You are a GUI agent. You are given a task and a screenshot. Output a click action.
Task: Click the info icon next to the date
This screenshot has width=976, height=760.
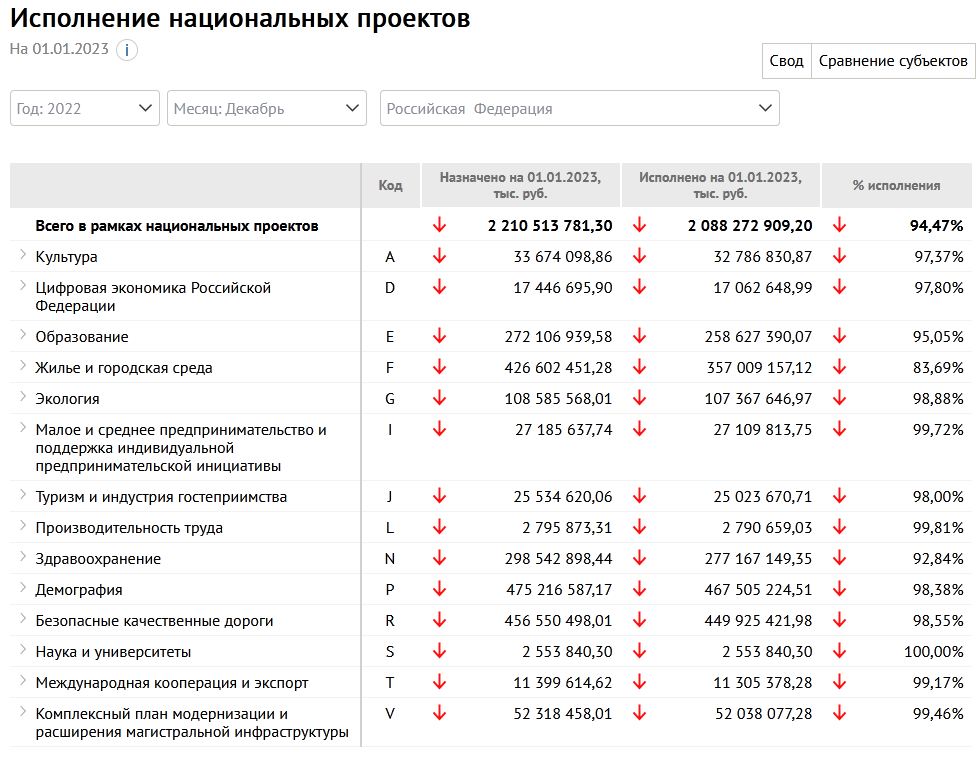pyautogui.click(x=127, y=50)
